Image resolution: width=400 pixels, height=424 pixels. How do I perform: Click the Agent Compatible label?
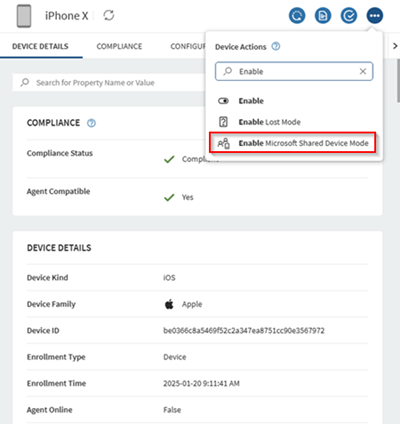point(58,192)
